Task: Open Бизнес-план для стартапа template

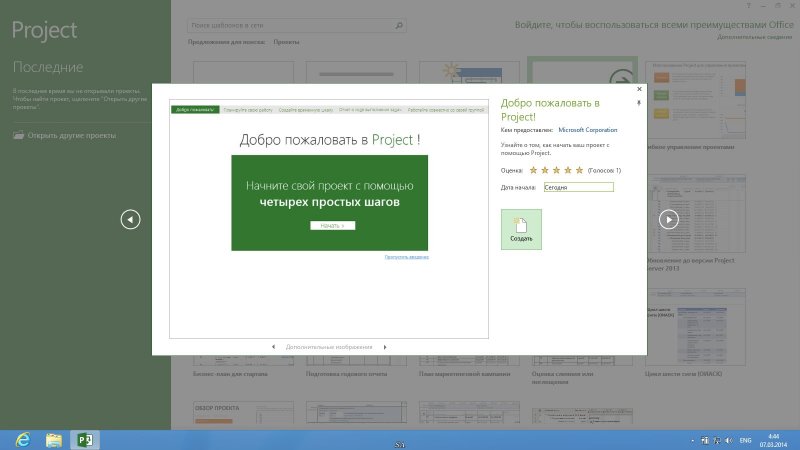Action: [230, 374]
